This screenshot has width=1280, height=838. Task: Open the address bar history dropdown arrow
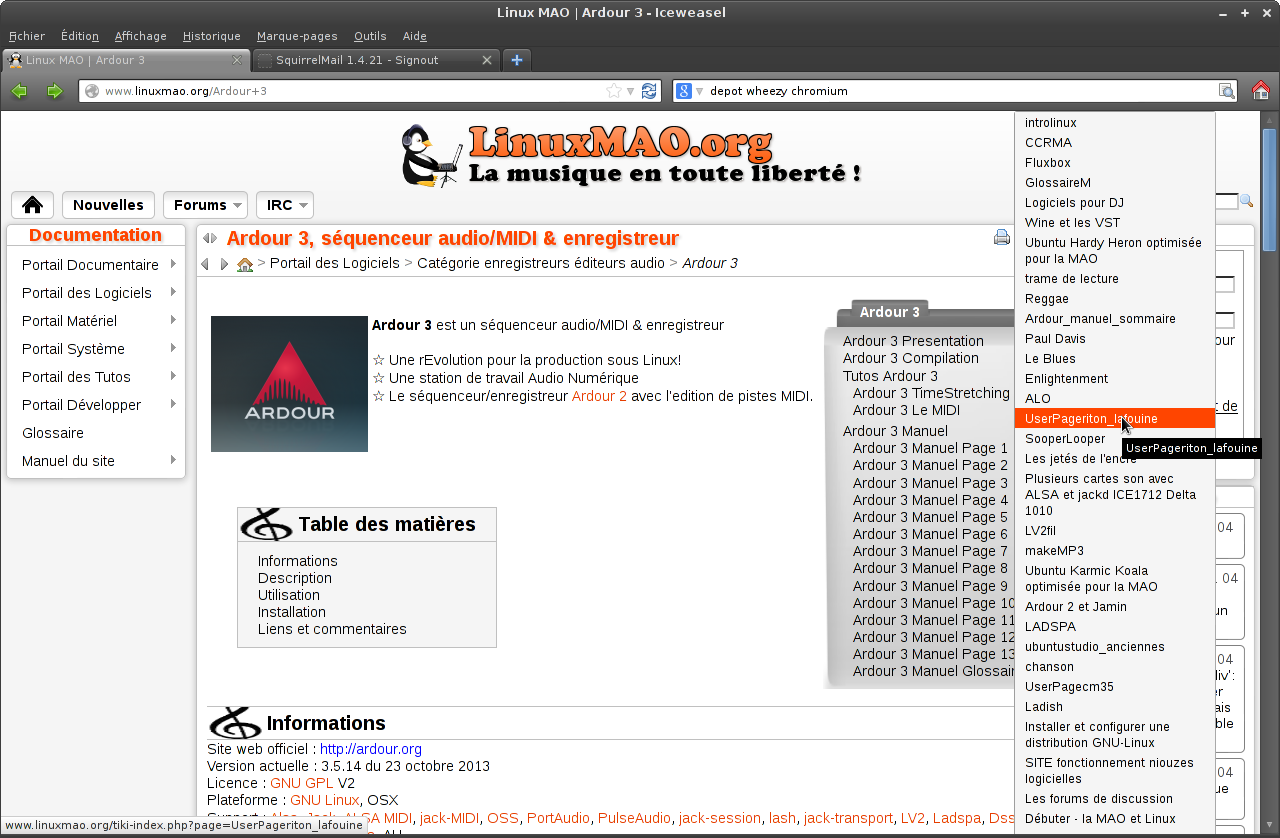coord(631,92)
